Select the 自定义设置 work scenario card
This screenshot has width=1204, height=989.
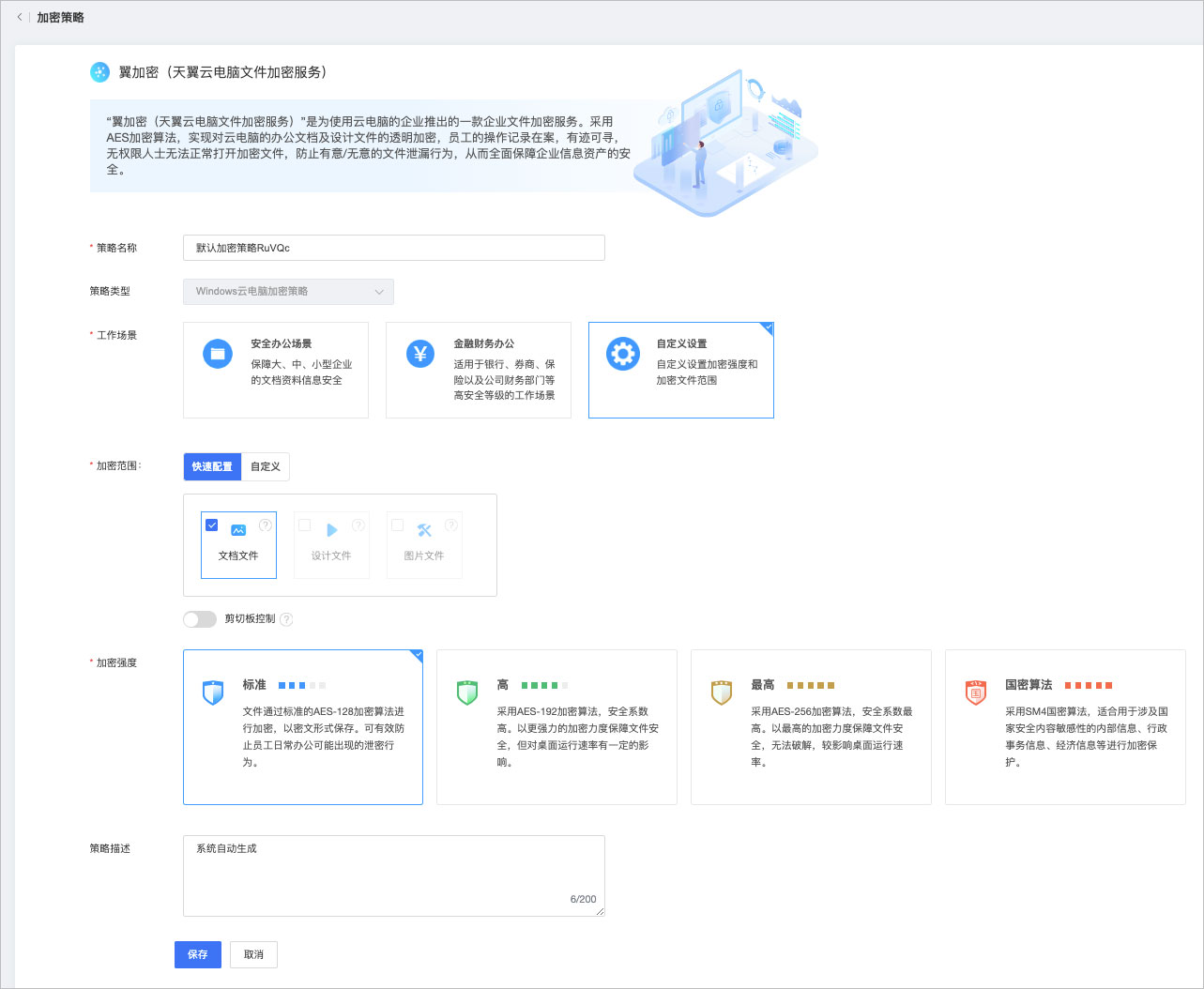681,370
